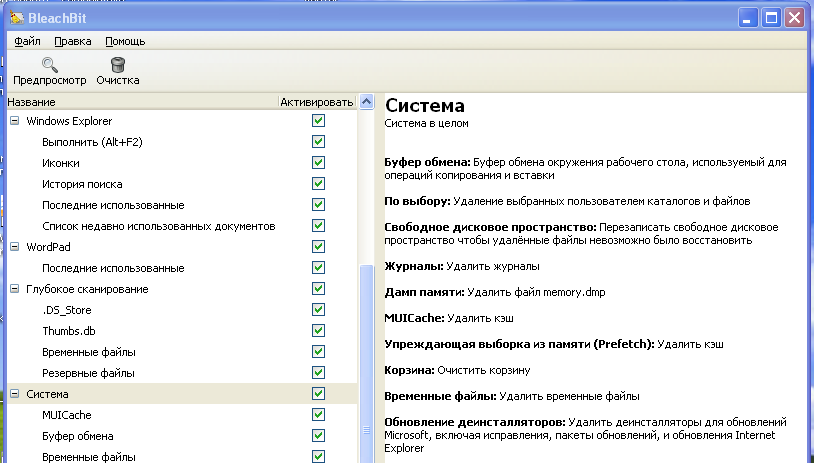The height and width of the screenshot is (463, 814).
Task: Click the Активировать column header
Action: click(317, 102)
